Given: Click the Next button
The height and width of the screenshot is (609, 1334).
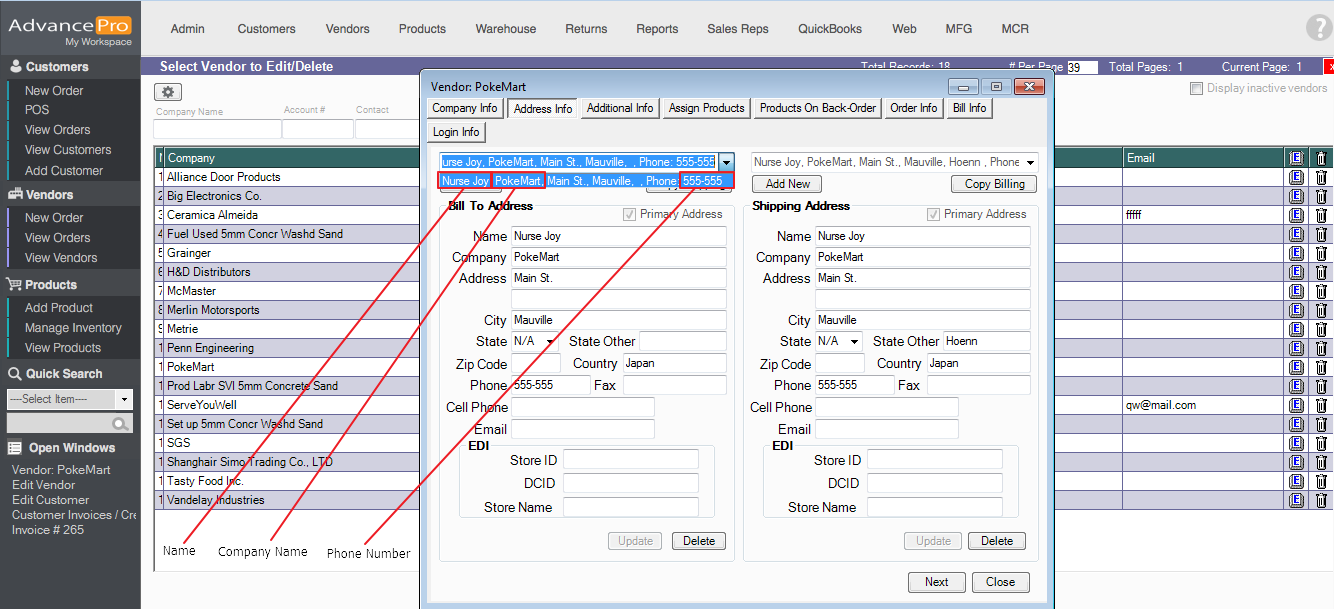Looking at the screenshot, I should (x=936, y=582).
